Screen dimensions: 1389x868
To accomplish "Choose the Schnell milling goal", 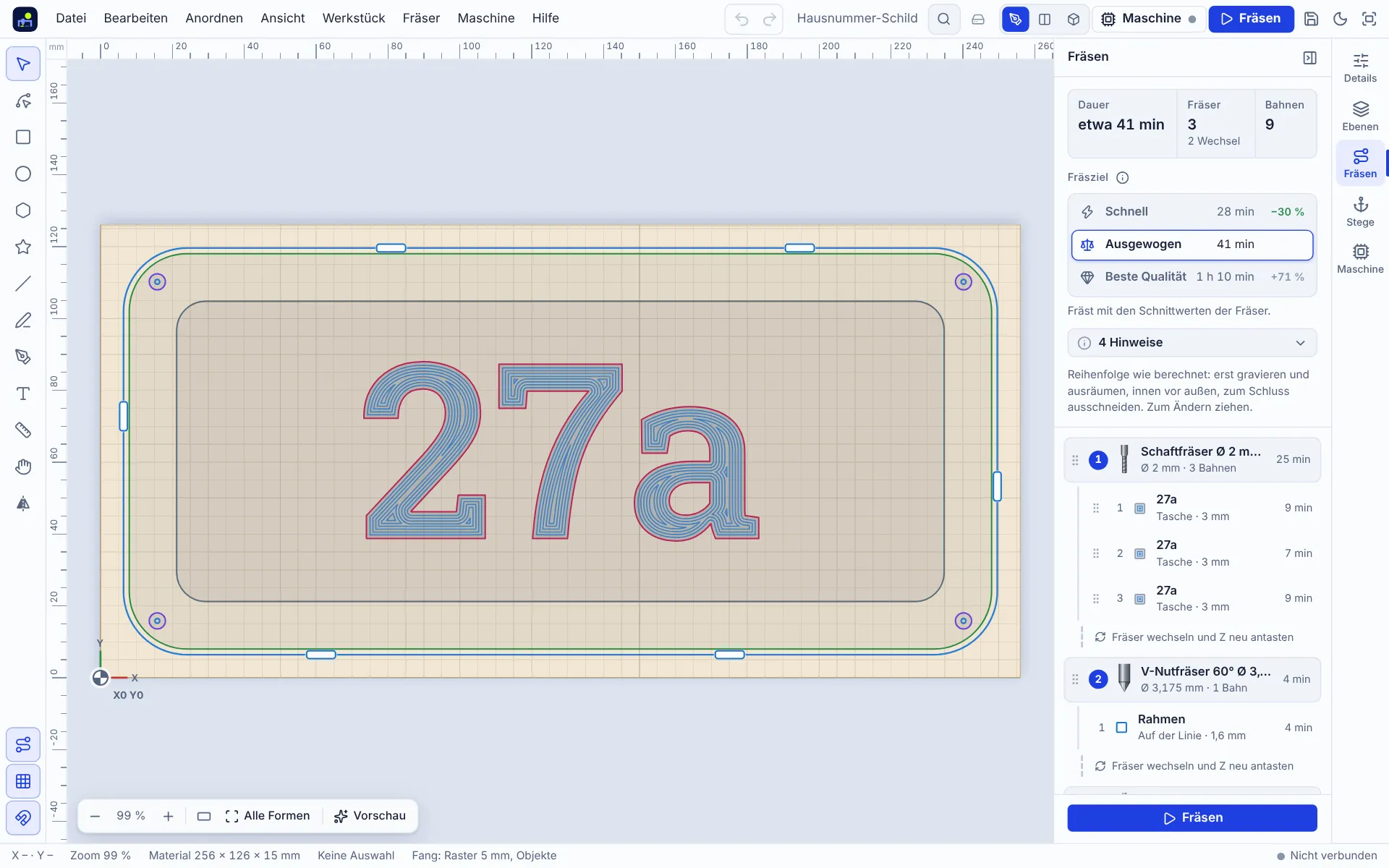I will tap(1192, 212).
